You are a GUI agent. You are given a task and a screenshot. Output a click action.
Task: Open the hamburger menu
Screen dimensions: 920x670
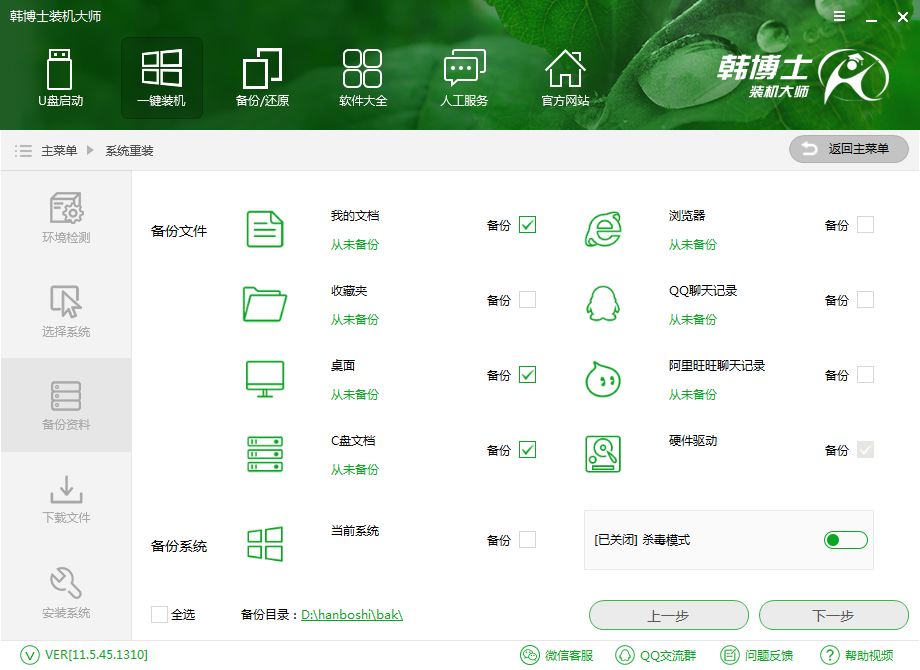click(838, 16)
